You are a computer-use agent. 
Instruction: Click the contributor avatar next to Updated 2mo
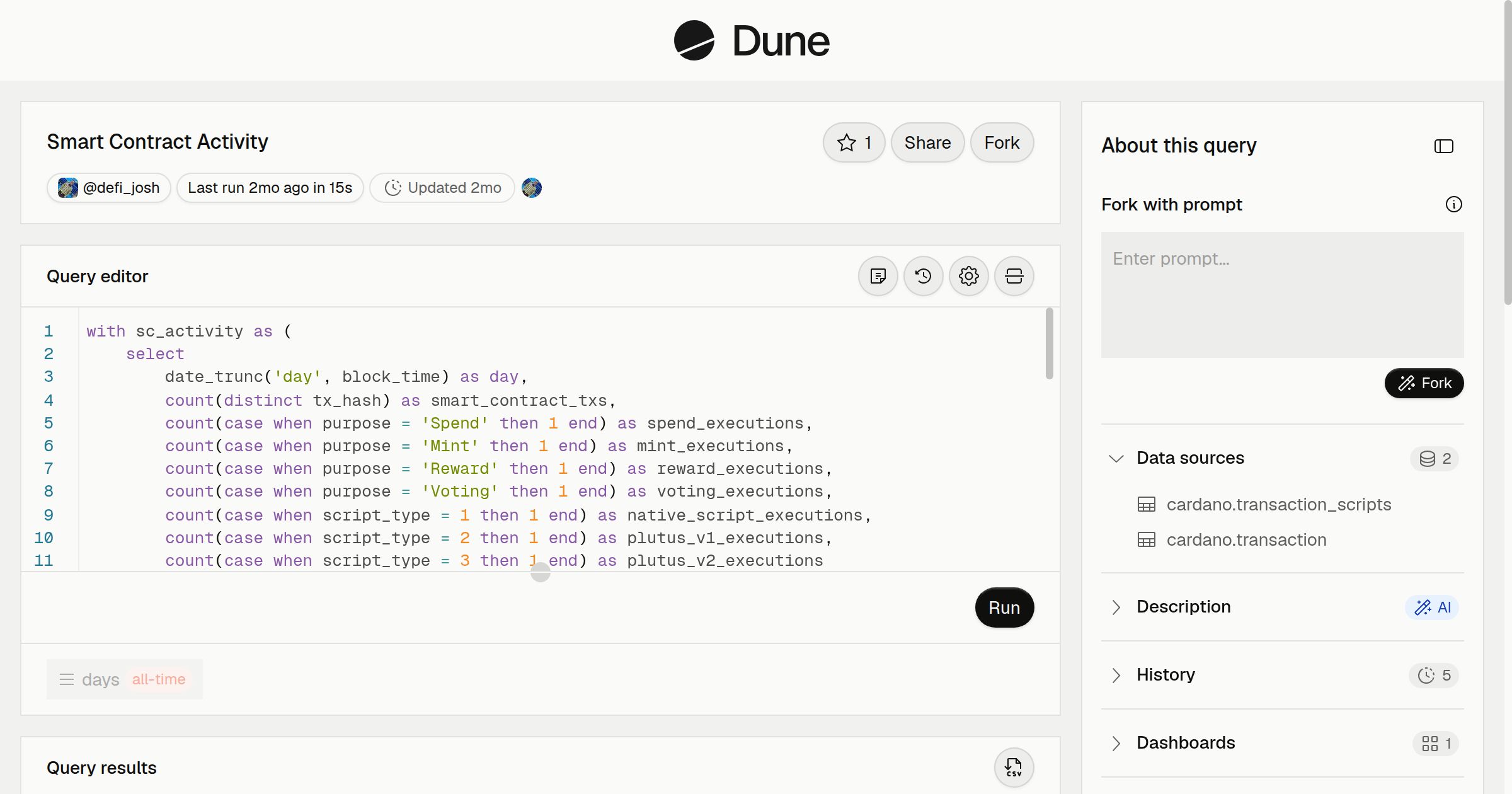click(532, 188)
